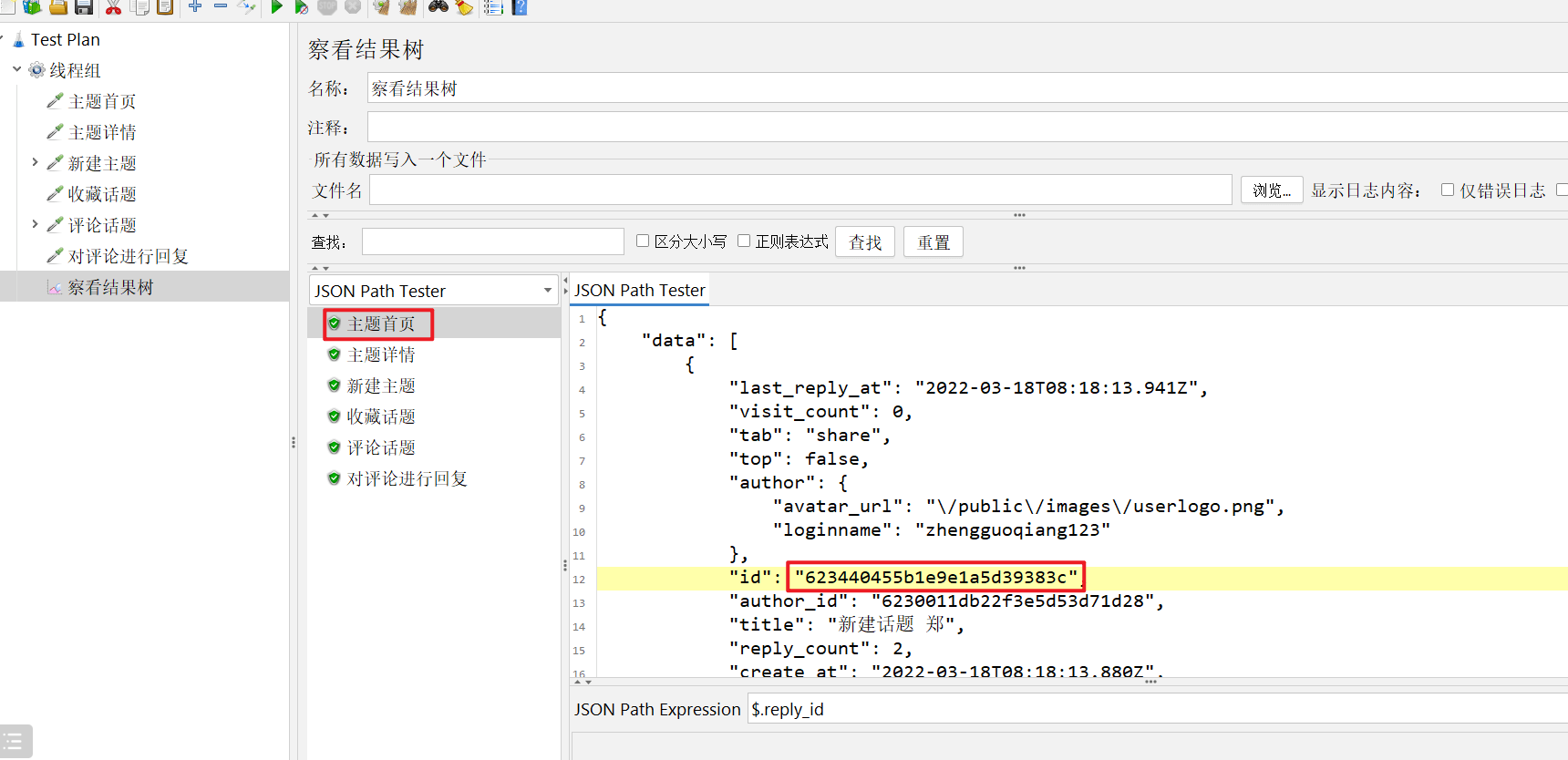Select 主题详情 sampler in test plan tree
The width and height of the screenshot is (1568, 760).
click(102, 132)
